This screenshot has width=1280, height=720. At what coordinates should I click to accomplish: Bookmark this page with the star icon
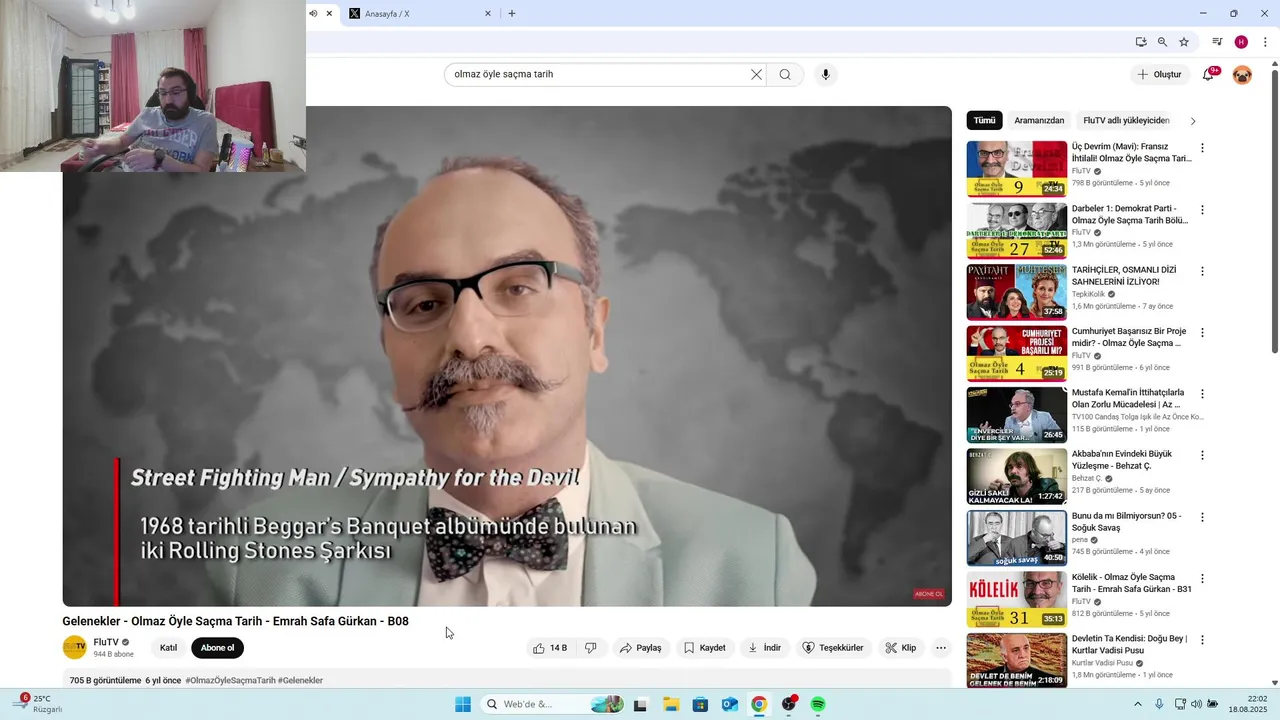pyautogui.click(x=1184, y=42)
